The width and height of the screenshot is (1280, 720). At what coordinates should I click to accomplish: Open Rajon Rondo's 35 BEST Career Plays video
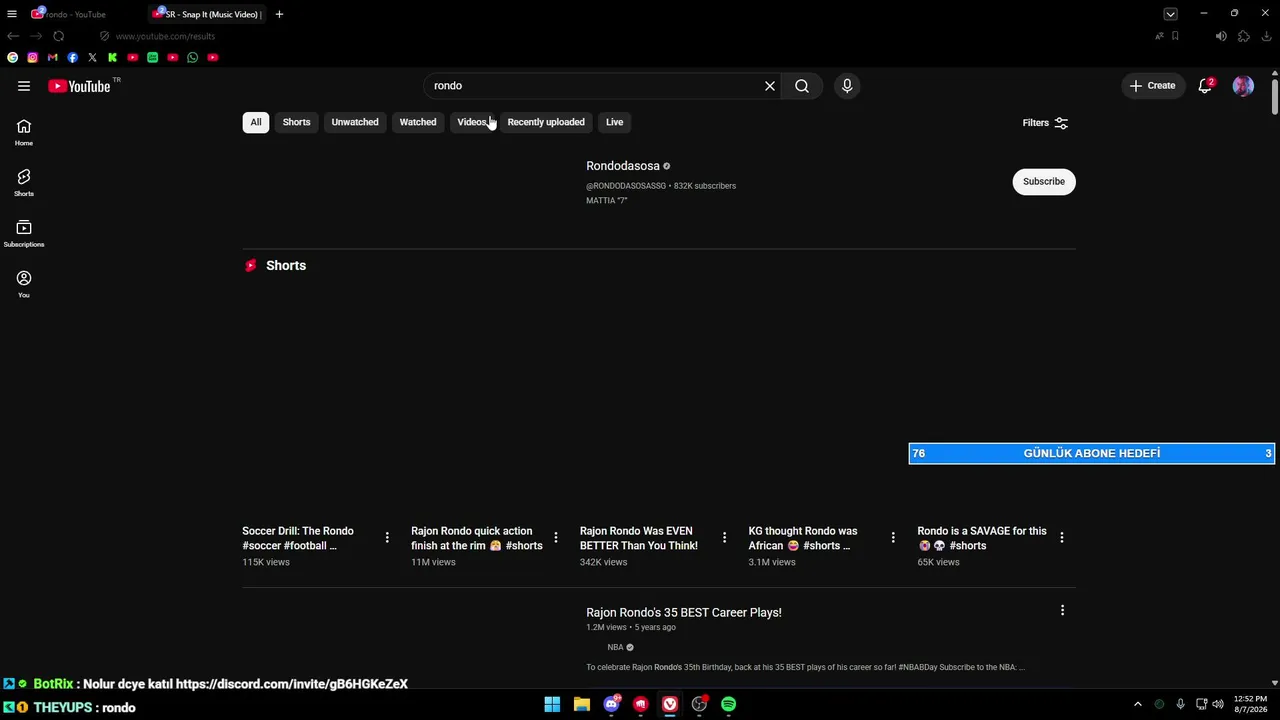[x=684, y=612]
